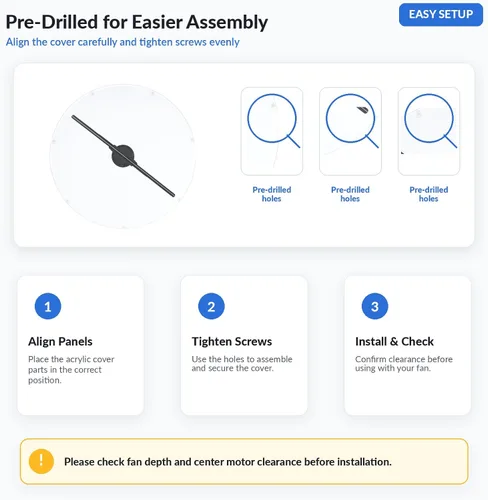Click the fan depth clearance warning text

[x=228, y=462]
